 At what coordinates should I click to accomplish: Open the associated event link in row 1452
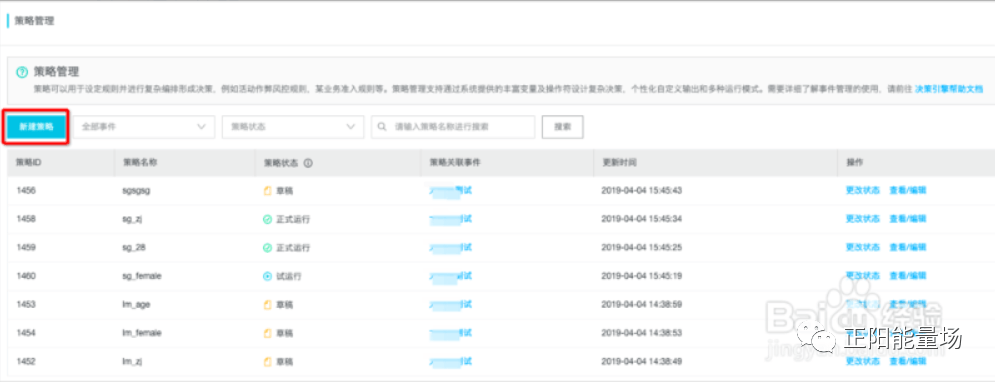(451, 362)
